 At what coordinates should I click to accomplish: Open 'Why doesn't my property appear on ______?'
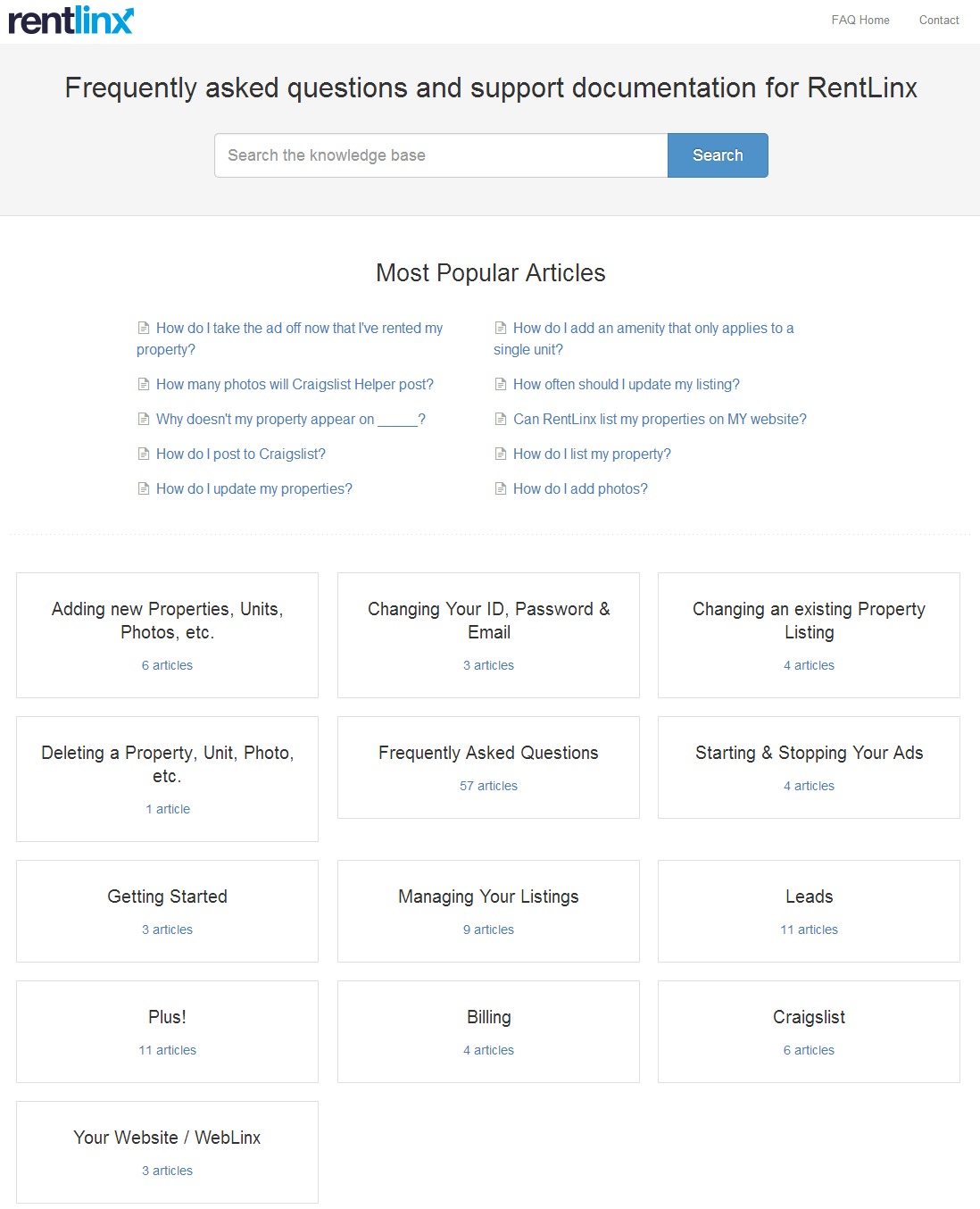click(290, 419)
